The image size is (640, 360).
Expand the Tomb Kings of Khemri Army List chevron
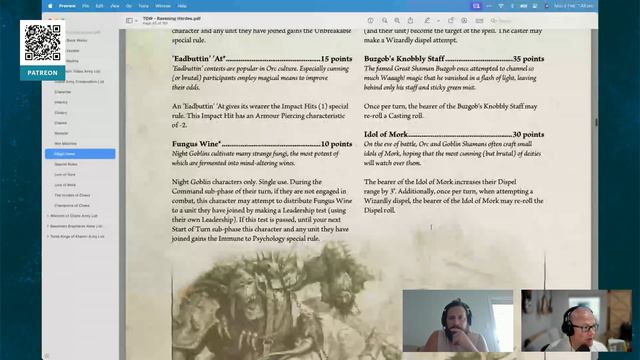pyautogui.click(x=48, y=236)
